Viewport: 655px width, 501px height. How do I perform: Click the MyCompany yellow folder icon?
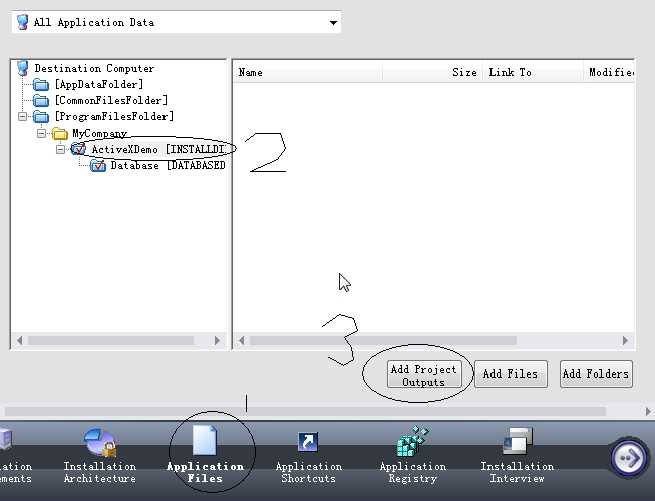pos(60,134)
